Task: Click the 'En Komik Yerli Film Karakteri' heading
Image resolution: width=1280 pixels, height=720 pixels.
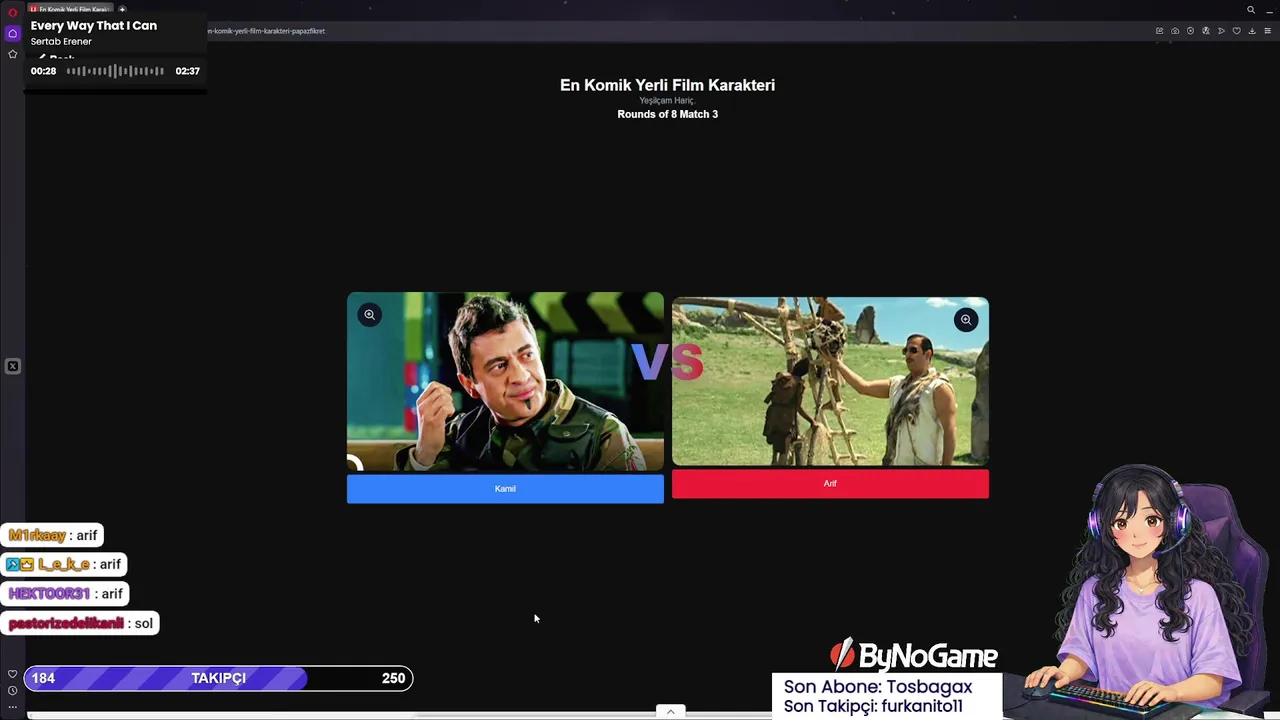Action: (667, 85)
